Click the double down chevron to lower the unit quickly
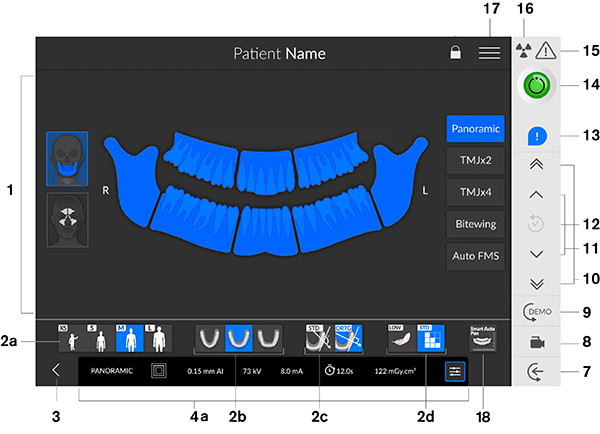600x434 pixels. (x=537, y=284)
